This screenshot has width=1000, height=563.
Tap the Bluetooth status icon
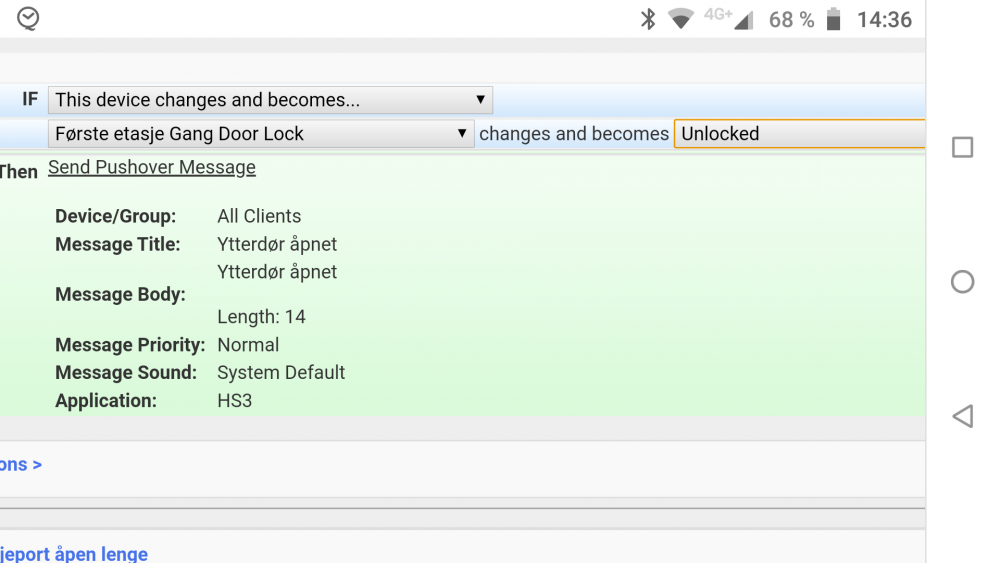pyautogui.click(x=648, y=19)
